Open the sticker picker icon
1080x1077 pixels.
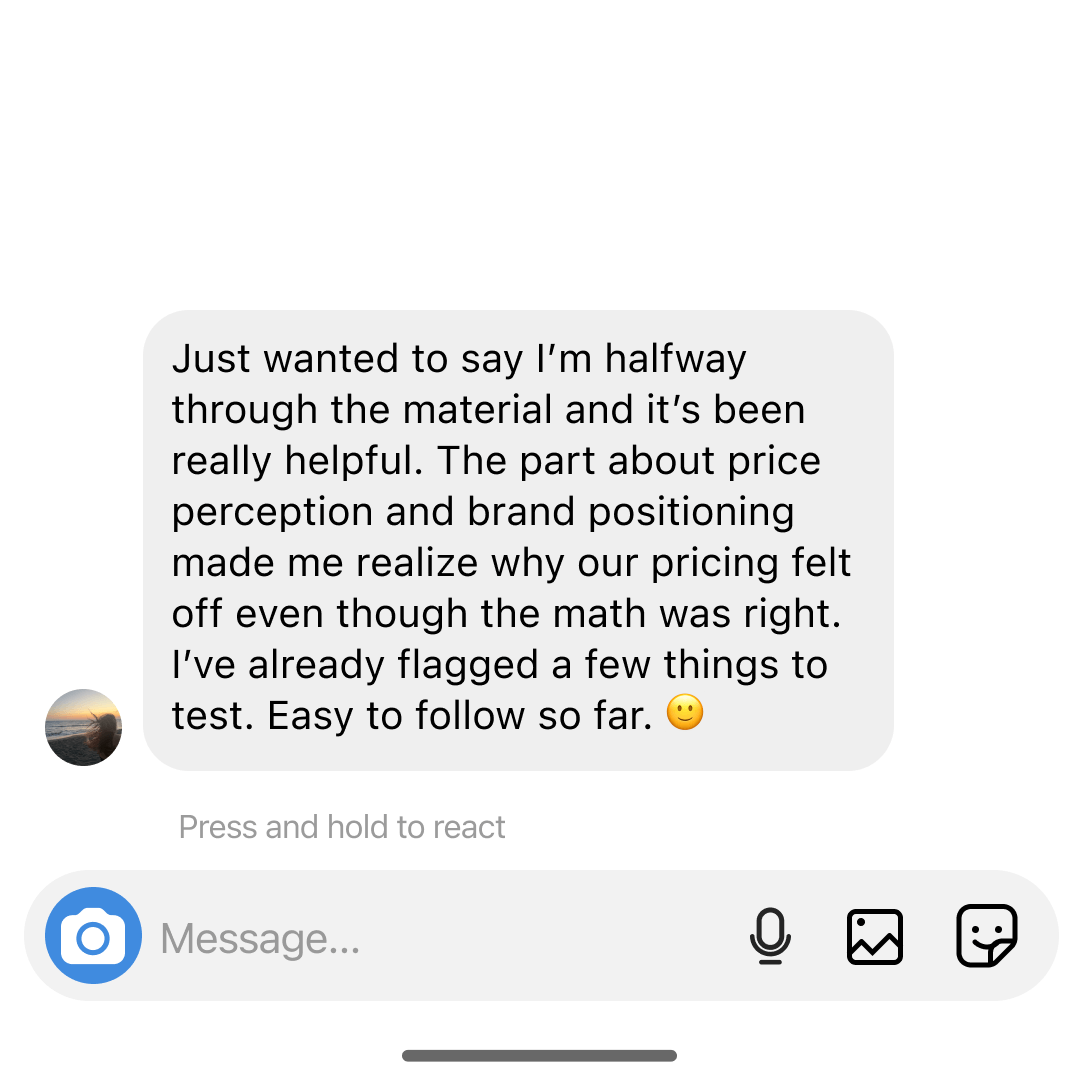point(987,936)
